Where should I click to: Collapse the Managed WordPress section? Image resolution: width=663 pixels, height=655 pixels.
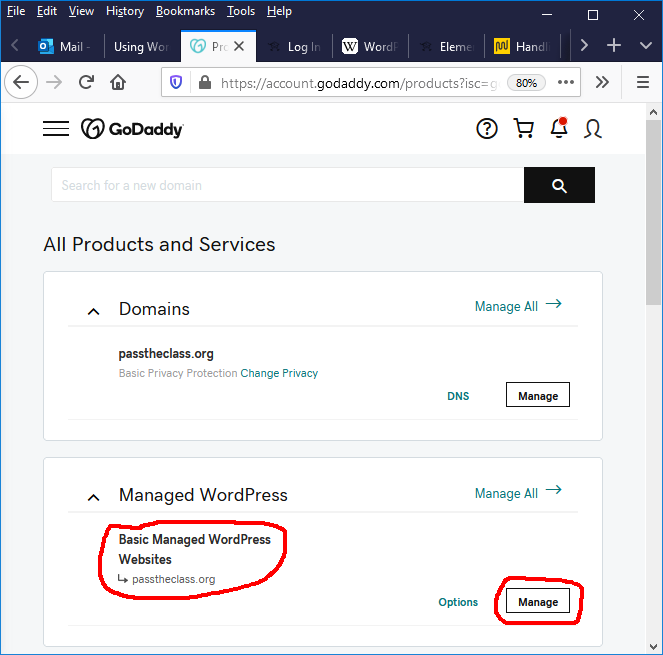click(94, 497)
